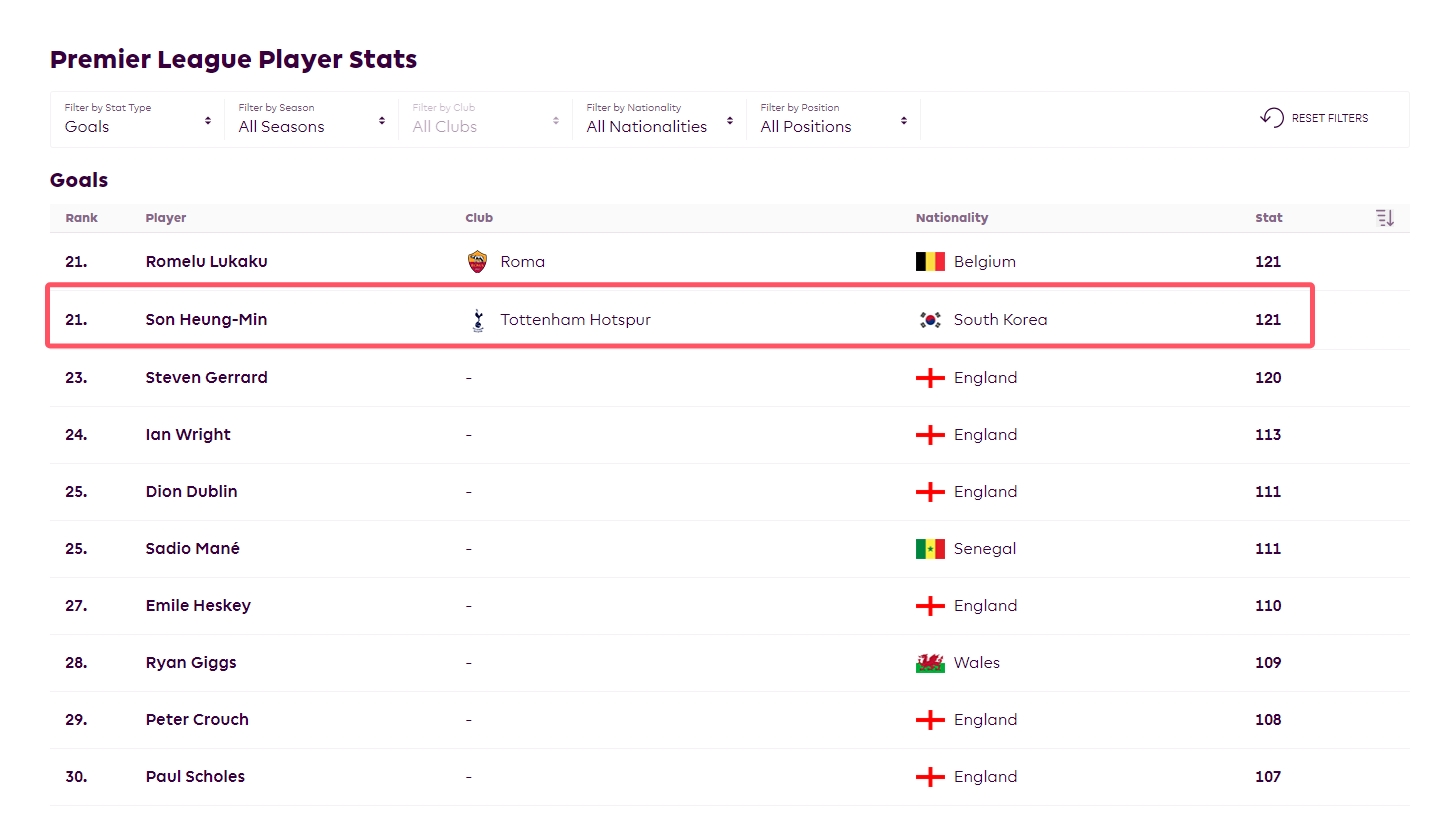Open the Filter by Season dropdown
The height and width of the screenshot is (815, 1434).
(312, 119)
